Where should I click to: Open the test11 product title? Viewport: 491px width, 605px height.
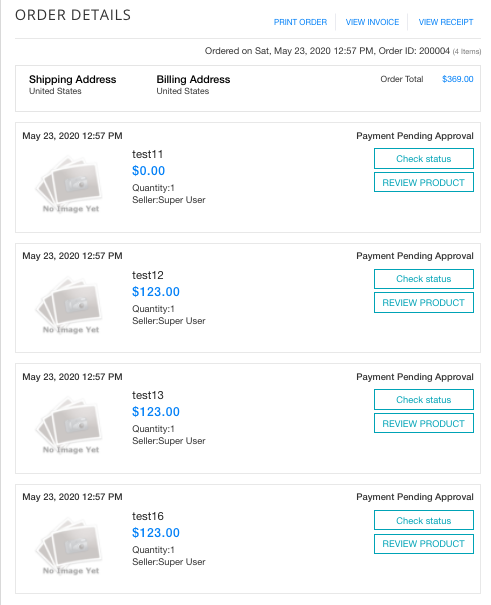147,154
